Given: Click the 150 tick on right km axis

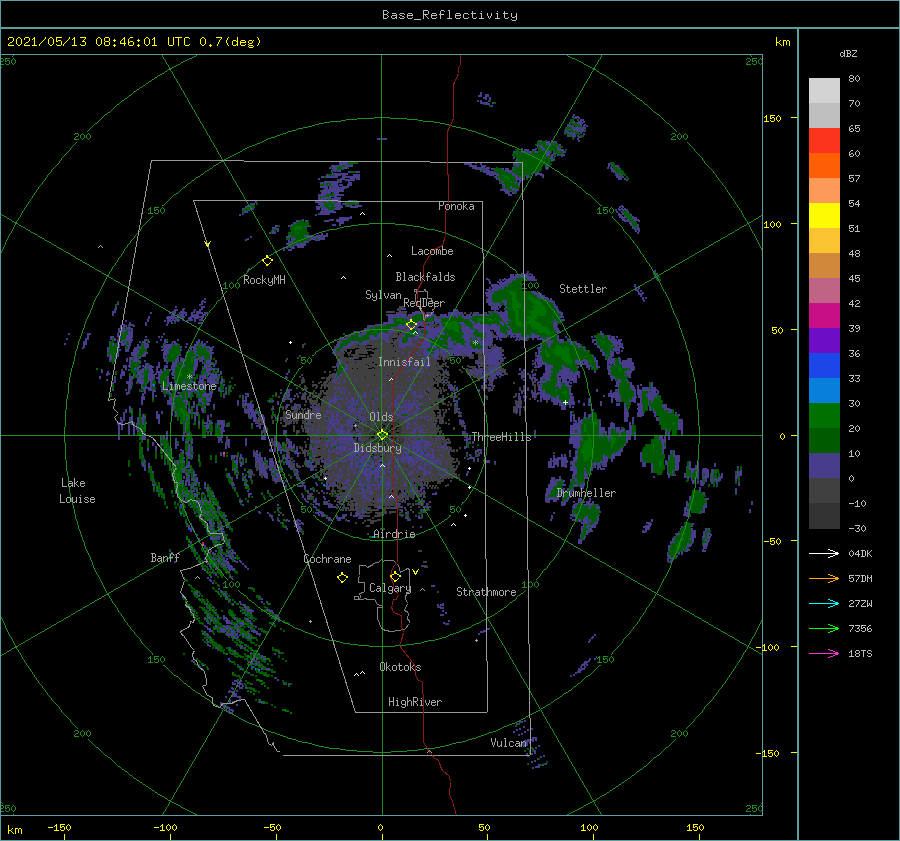Looking at the screenshot, I should [x=773, y=118].
